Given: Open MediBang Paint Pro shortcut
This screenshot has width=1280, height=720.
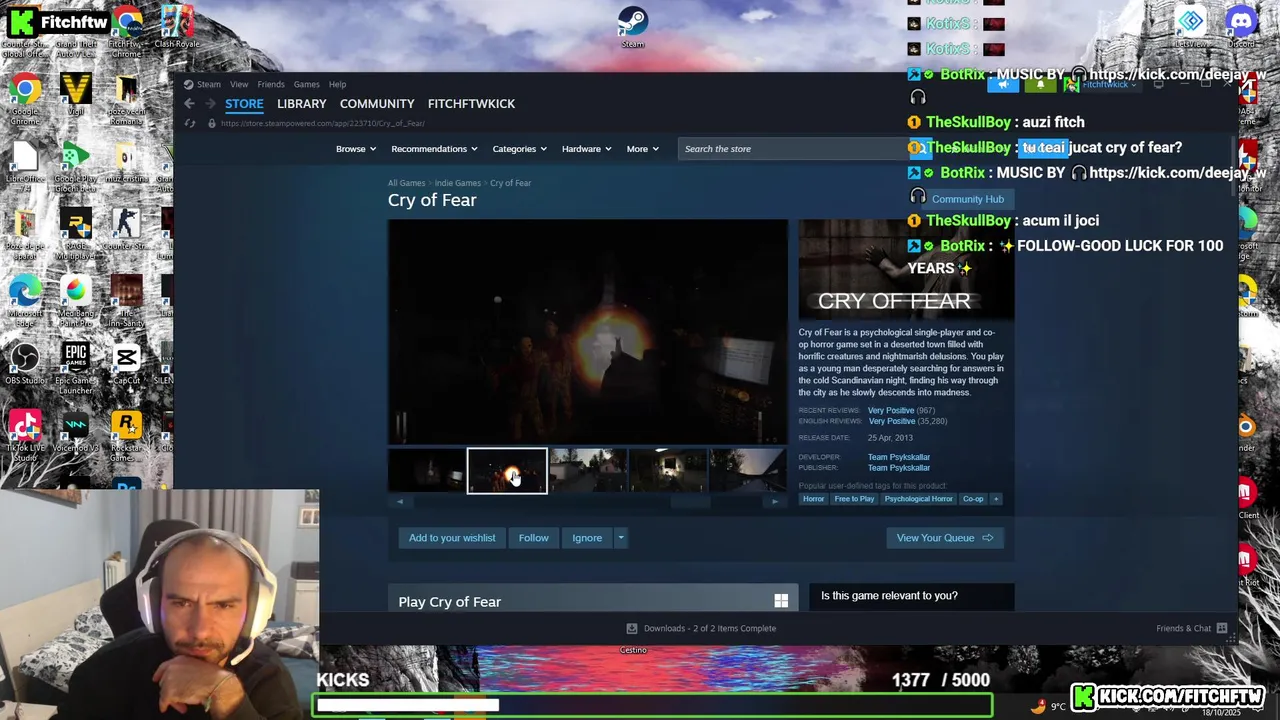Looking at the screenshot, I should pos(75,301).
